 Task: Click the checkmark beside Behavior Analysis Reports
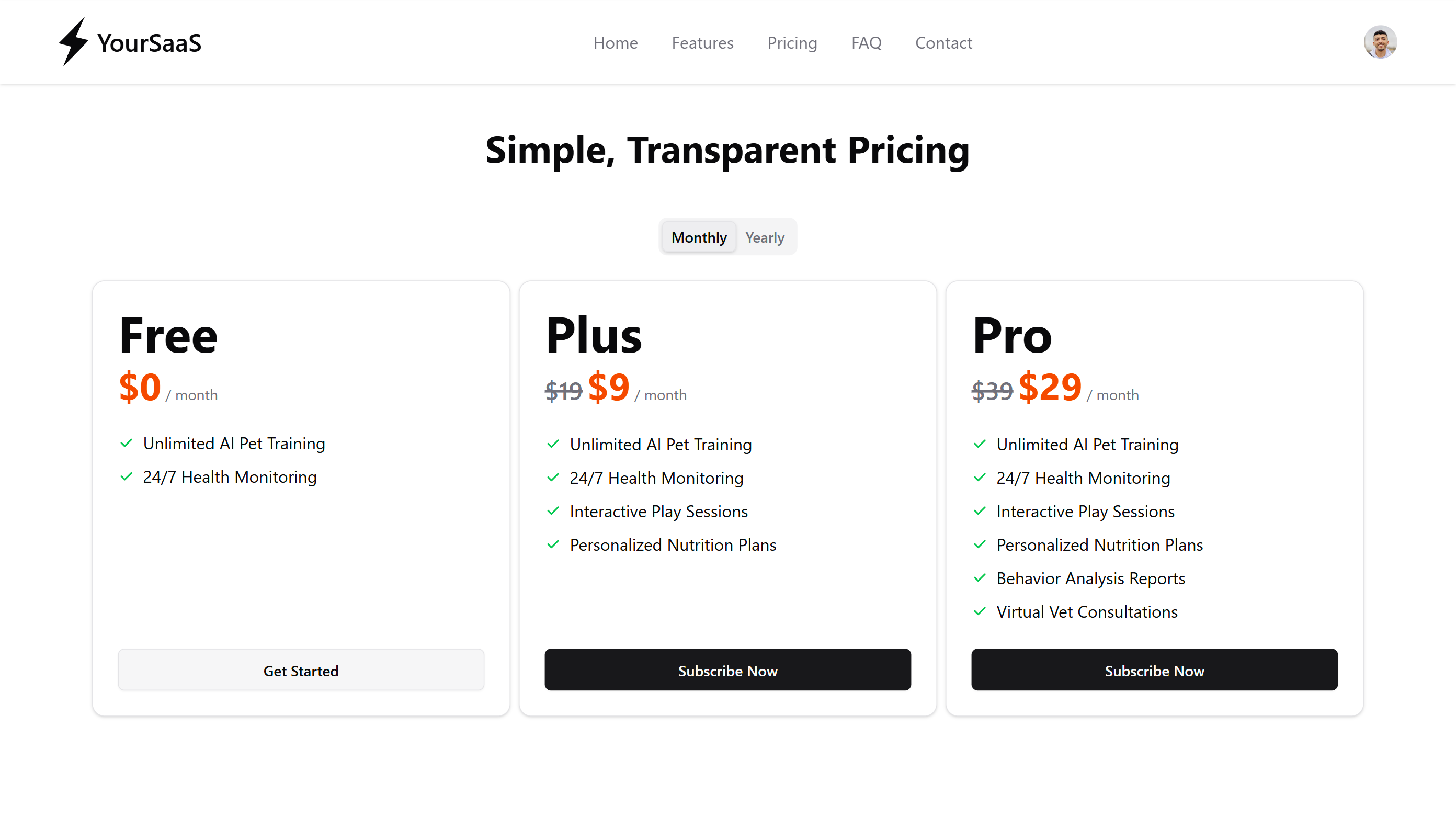click(980, 578)
